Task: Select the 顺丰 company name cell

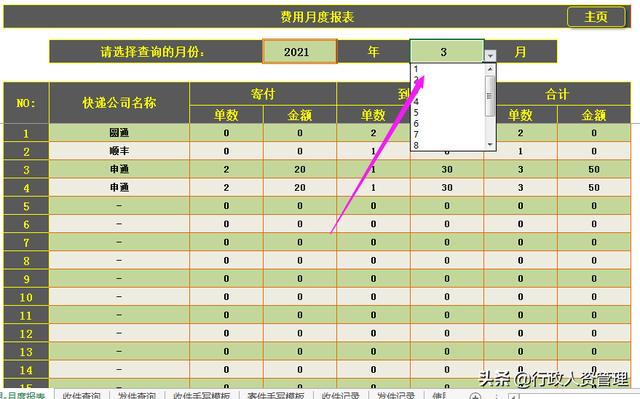Action: (x=119, y=151)
